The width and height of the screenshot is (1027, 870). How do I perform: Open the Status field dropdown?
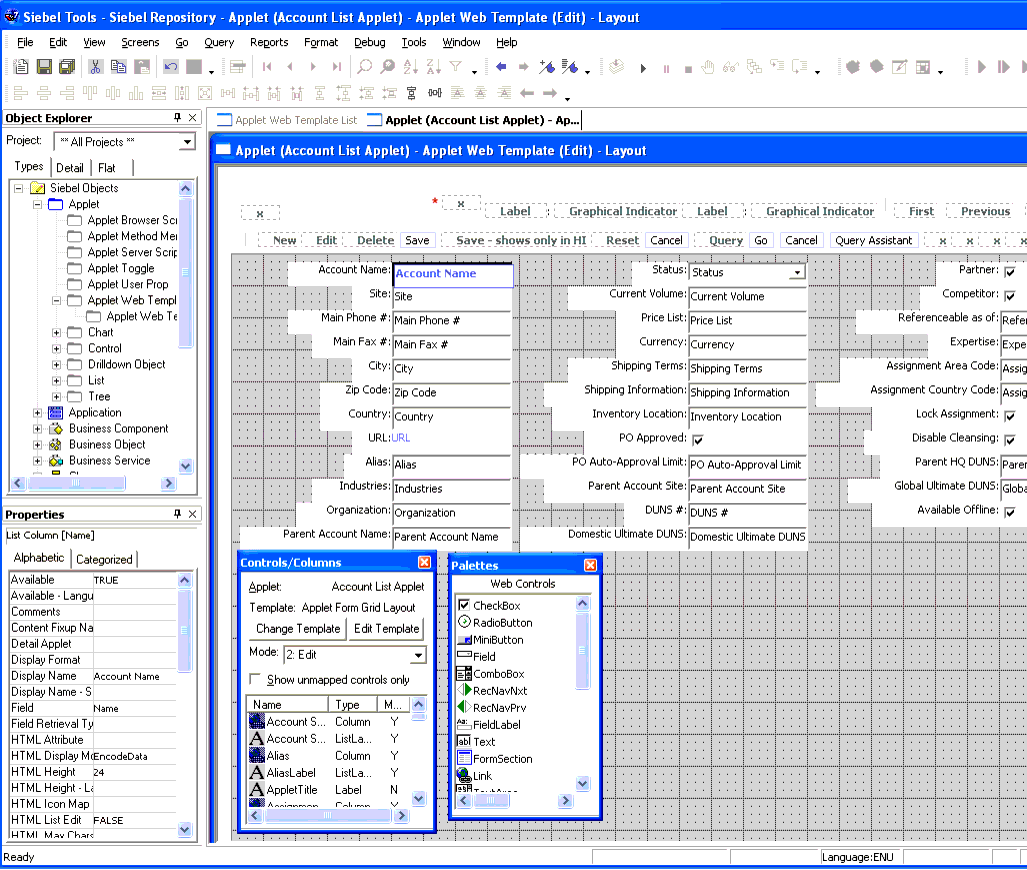coord(797,272)
